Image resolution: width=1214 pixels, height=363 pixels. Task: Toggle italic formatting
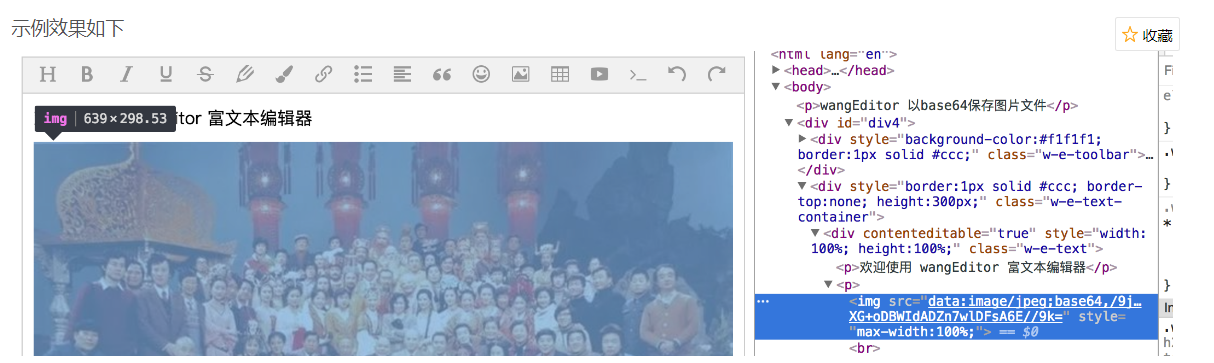pos(126,74)
